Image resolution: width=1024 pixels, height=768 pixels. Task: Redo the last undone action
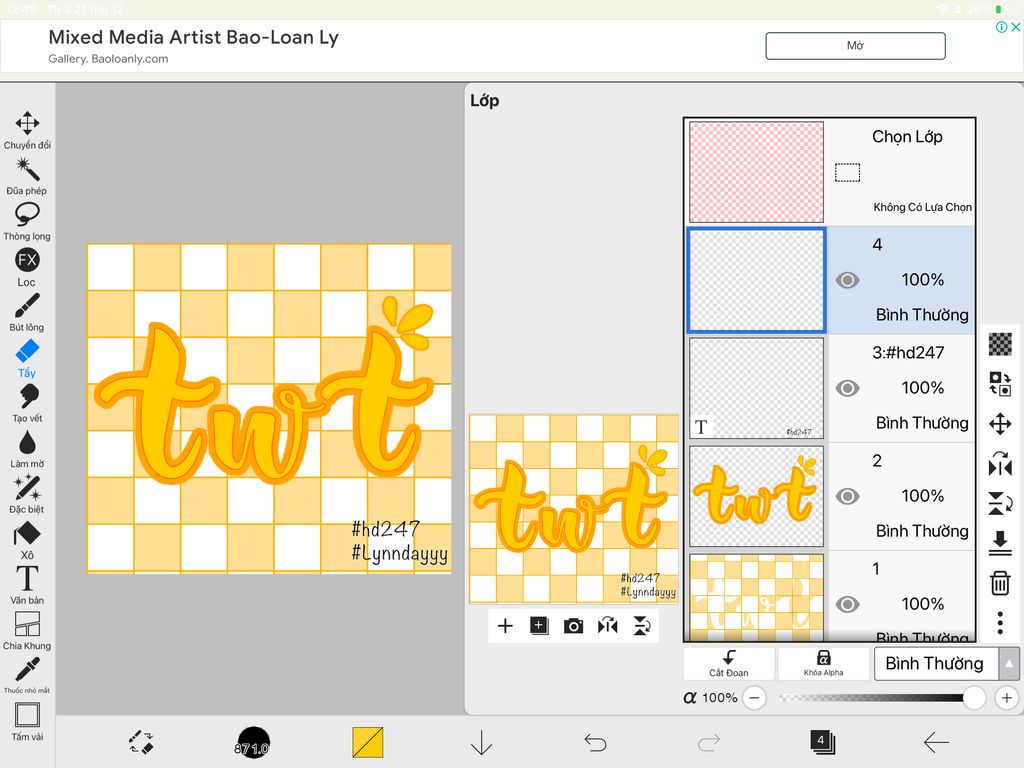(x=709, y=743)
